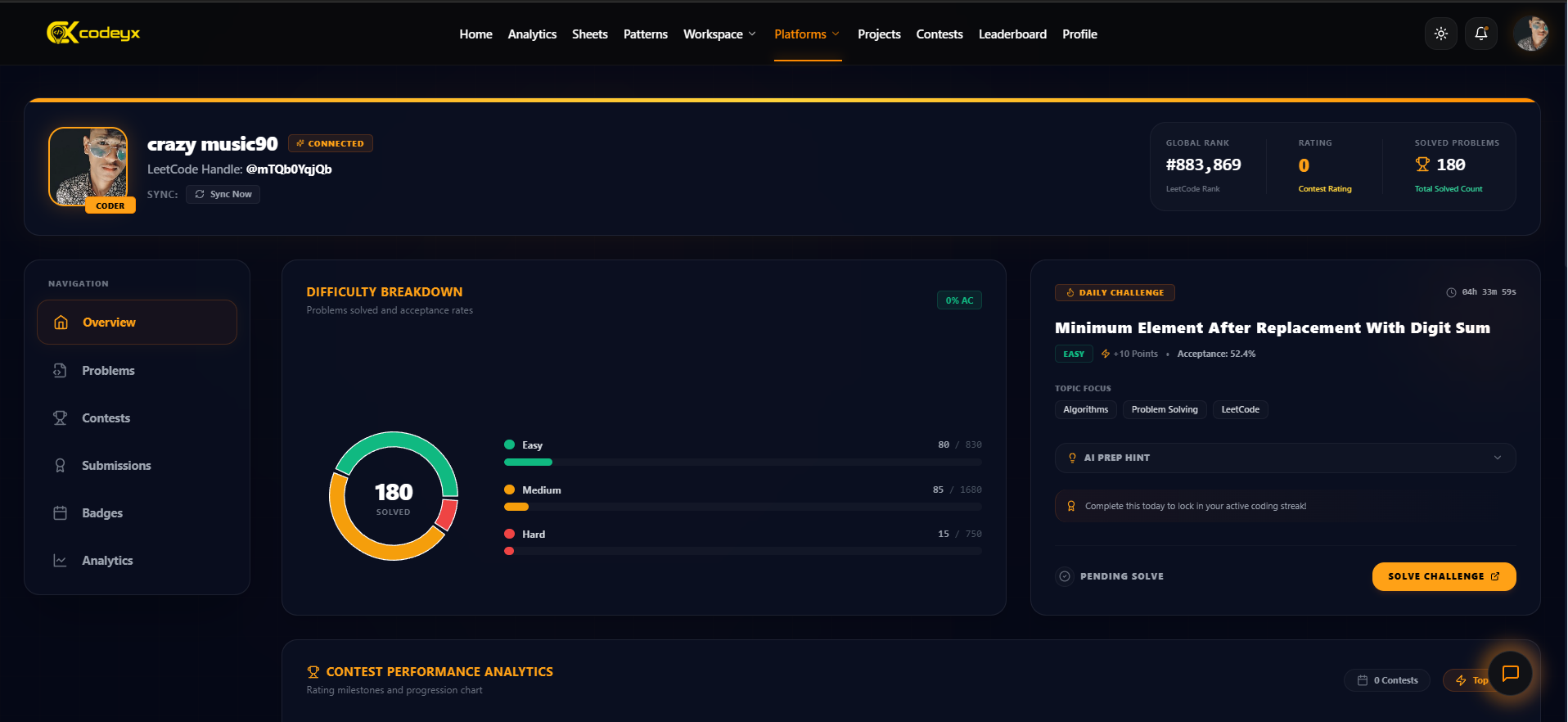Click the Submissions ribbon icon

click(x=60, y=466)
